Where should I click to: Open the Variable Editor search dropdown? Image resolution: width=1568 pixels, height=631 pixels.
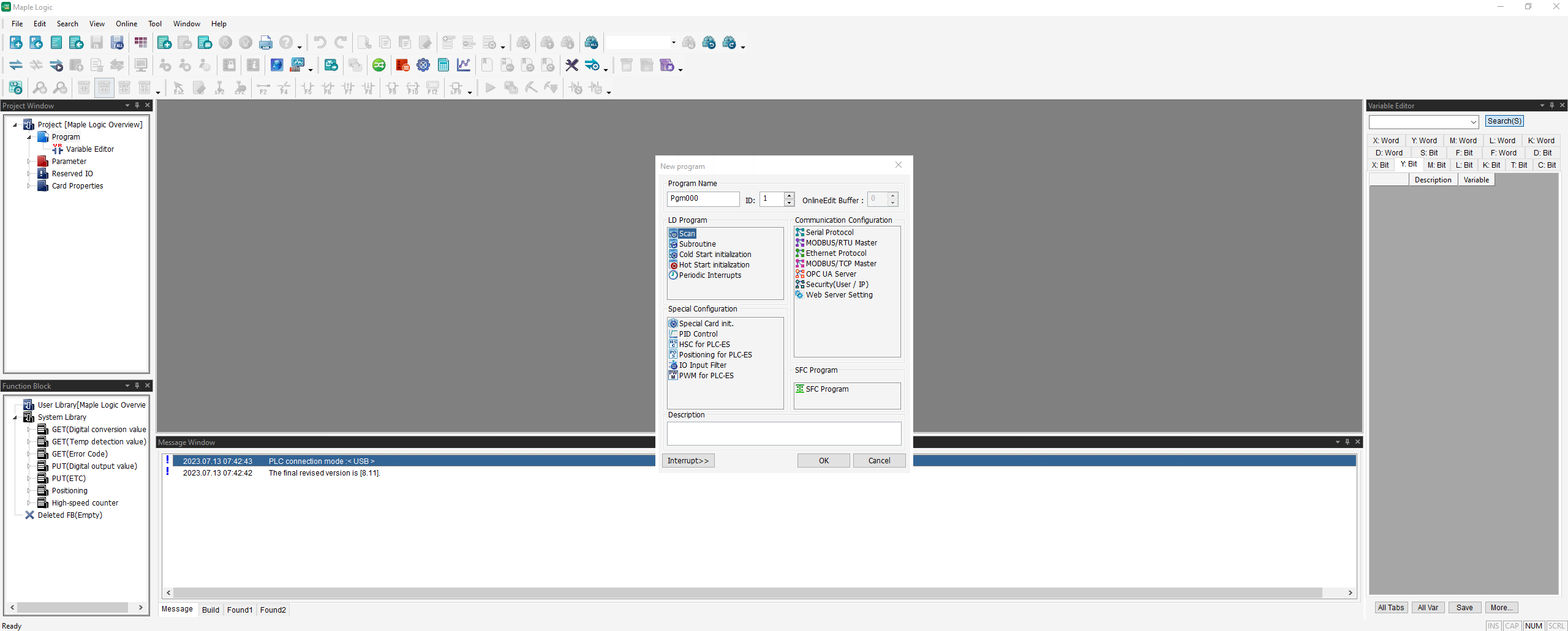[x=1472, y=122]
